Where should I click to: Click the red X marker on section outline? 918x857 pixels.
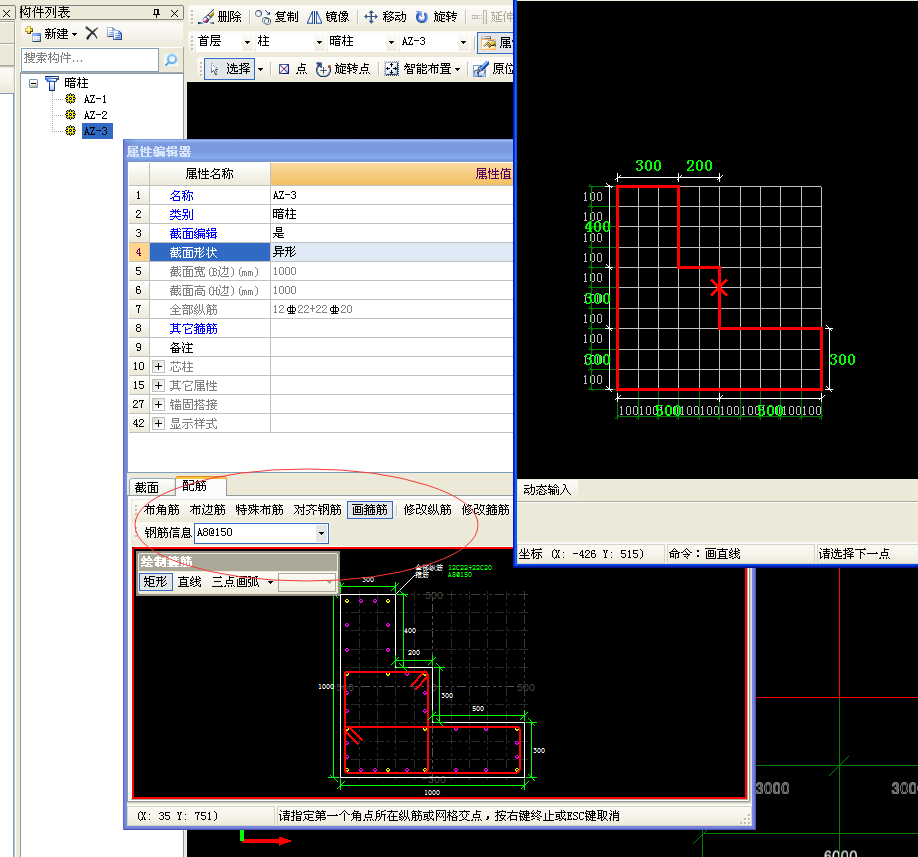719,287
